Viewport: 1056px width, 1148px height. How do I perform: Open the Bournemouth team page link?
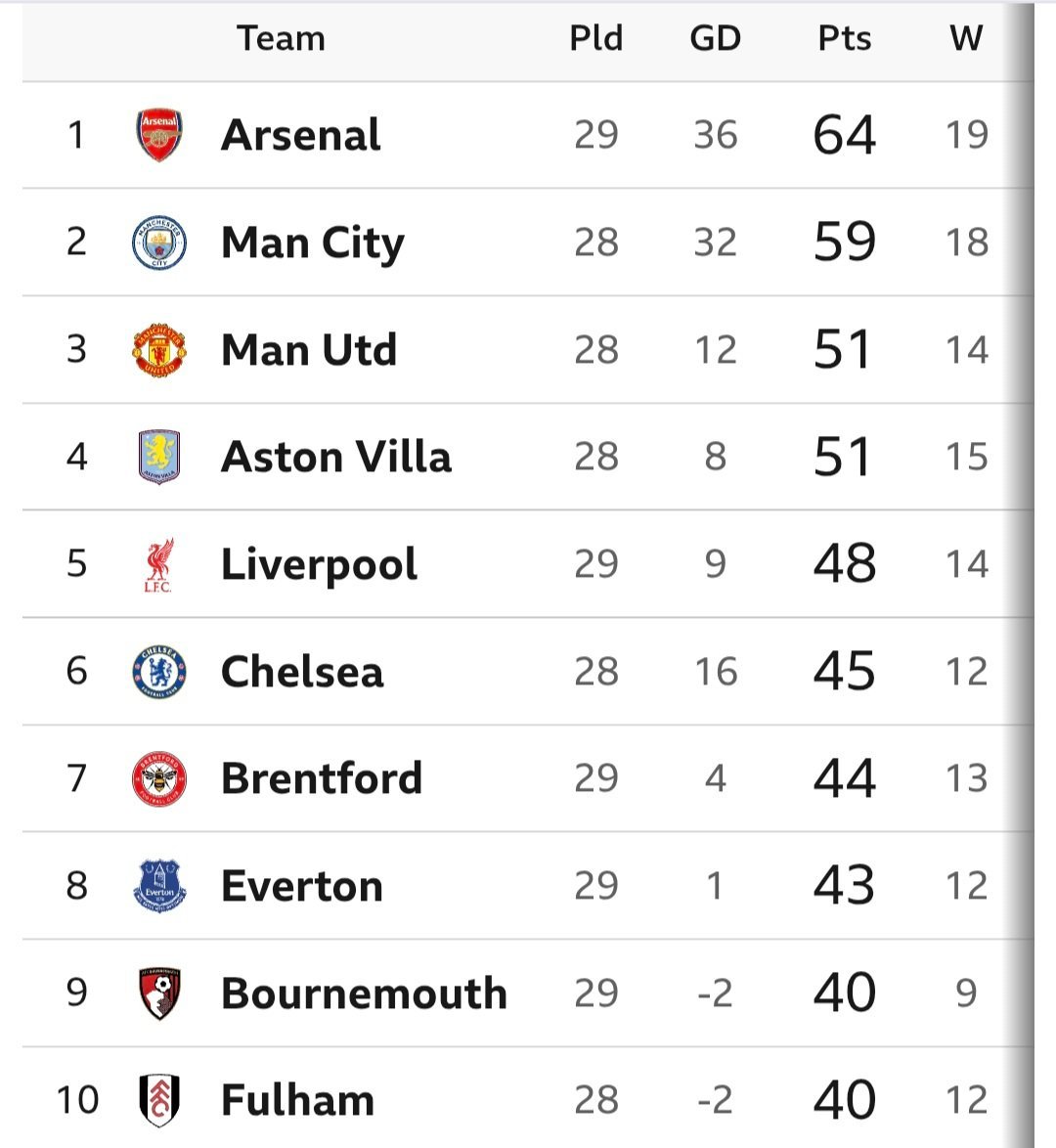364,993
